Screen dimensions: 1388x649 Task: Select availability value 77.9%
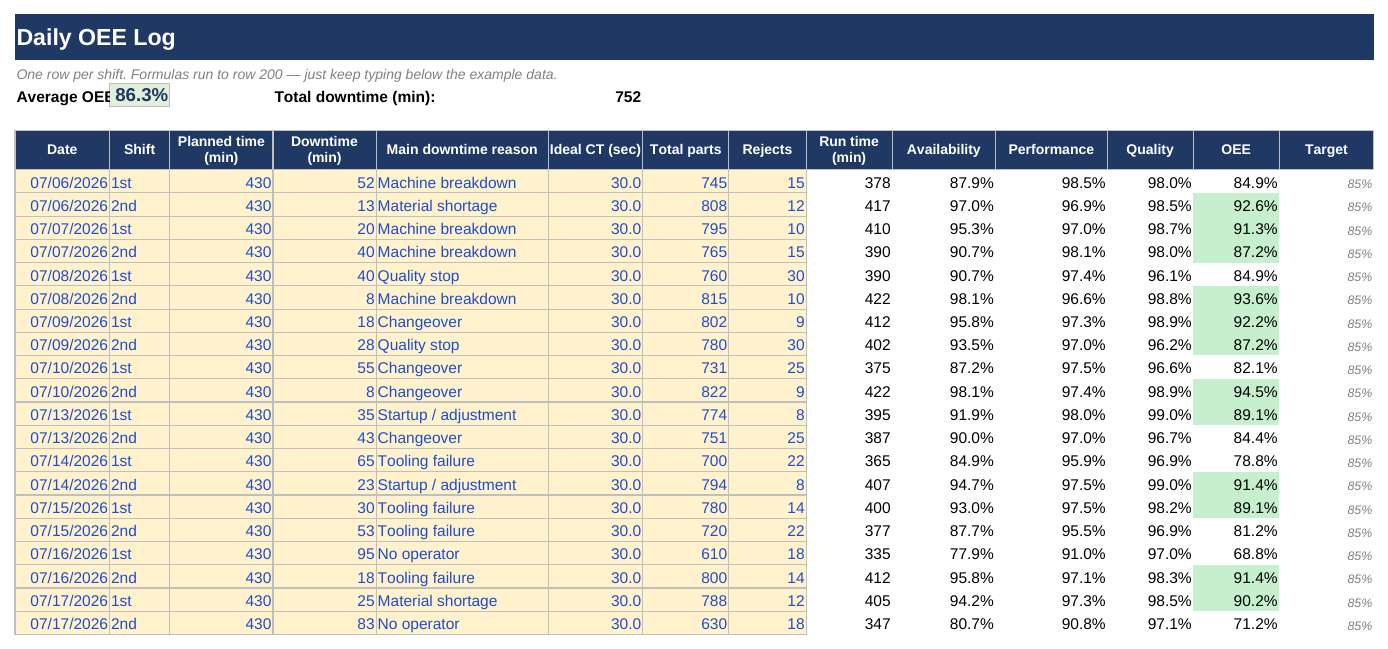tap(943, 554)
